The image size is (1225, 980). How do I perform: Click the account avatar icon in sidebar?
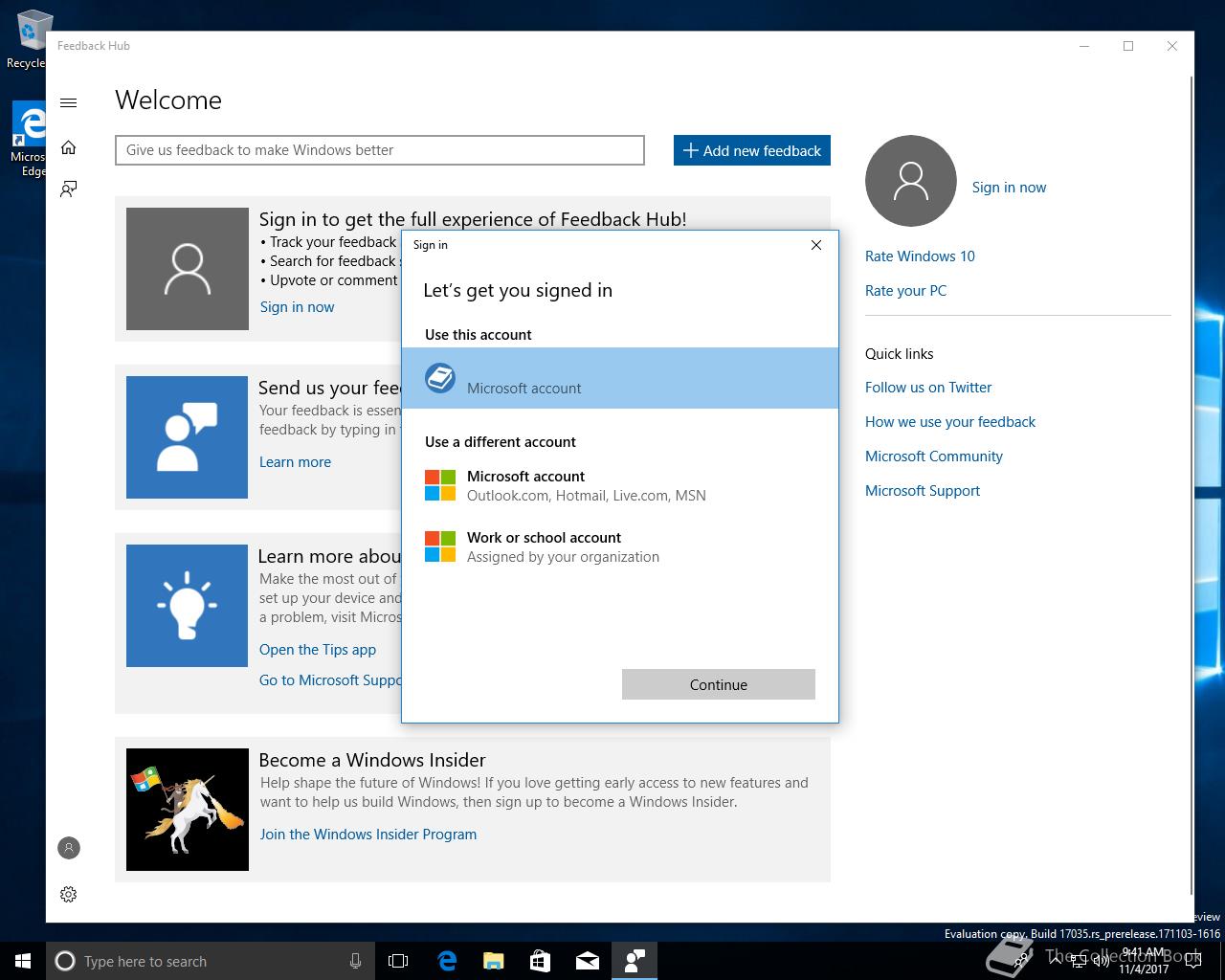point(69,848)
